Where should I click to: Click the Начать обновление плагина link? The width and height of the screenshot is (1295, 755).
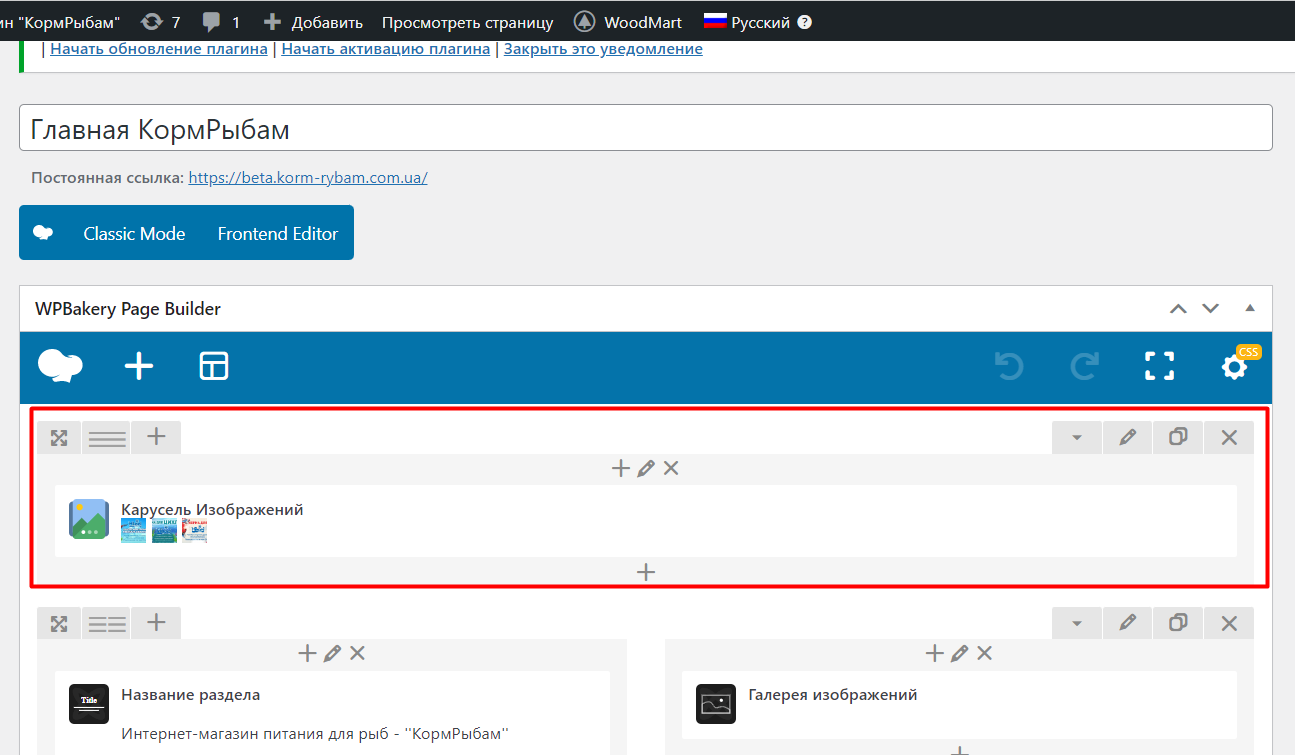[159, 49]
